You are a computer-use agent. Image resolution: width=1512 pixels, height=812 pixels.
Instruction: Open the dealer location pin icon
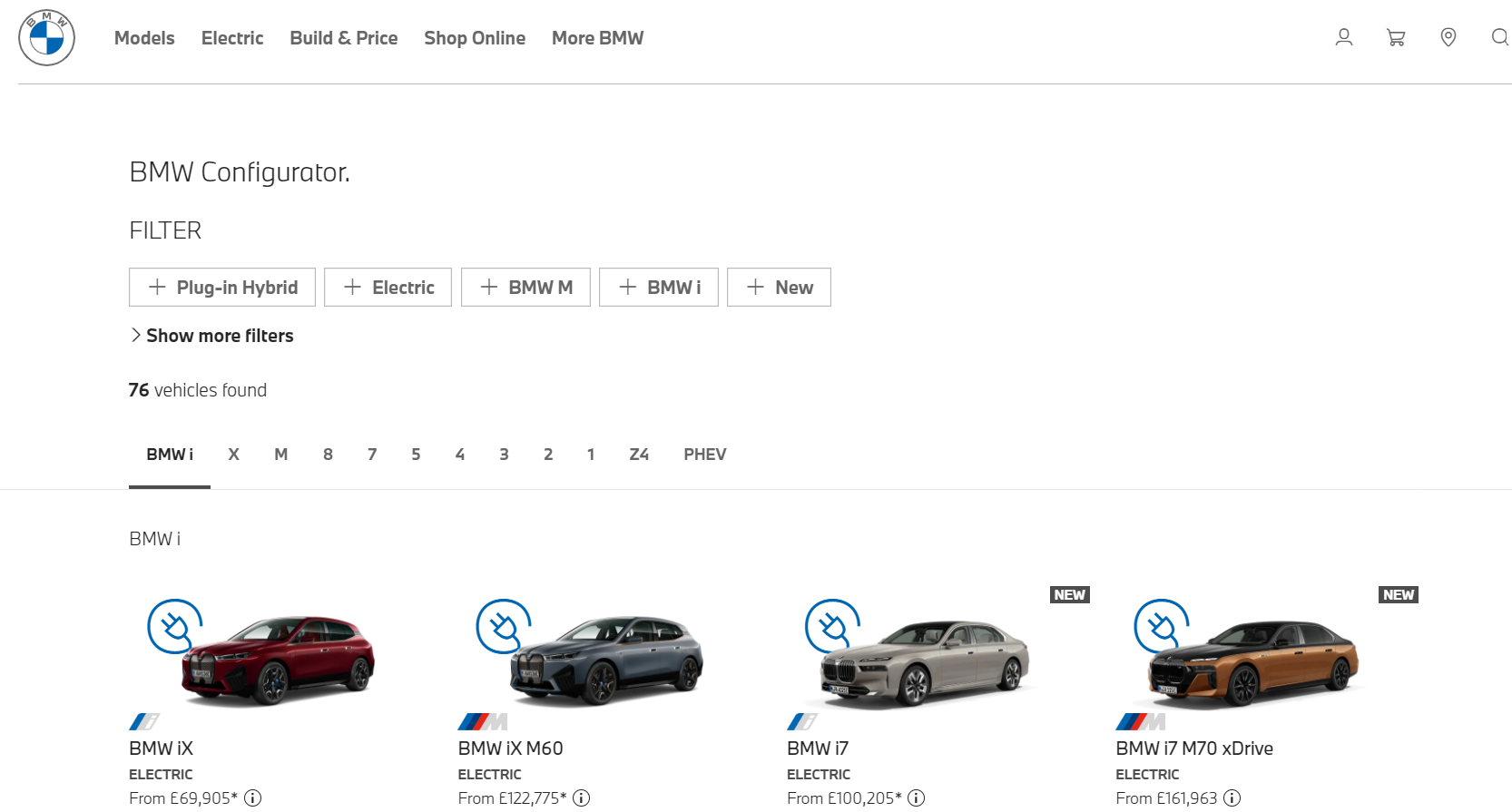(1448, 37)
